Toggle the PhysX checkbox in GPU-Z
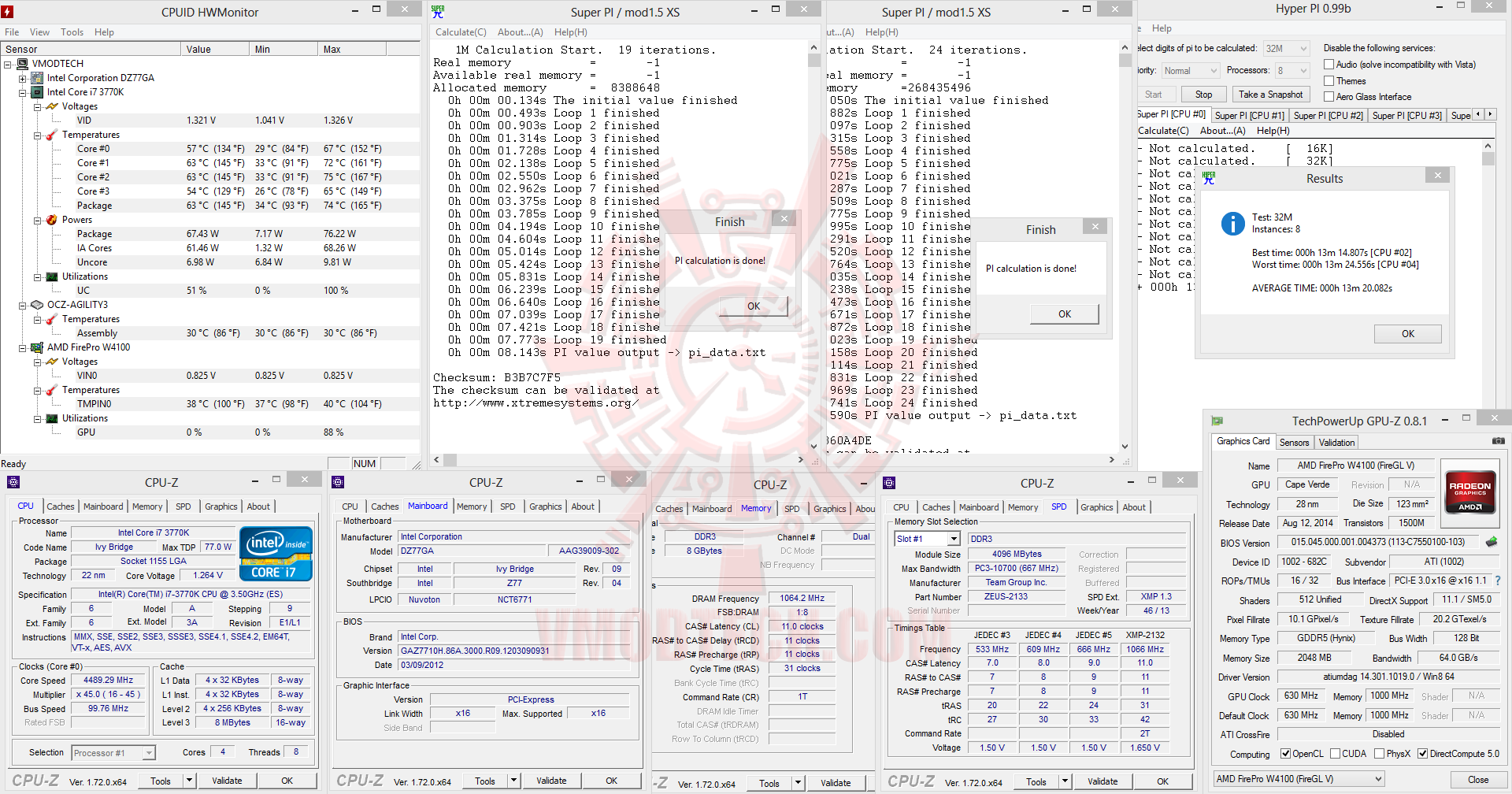This screenshot has width=1512, height=794. [1379, 754]
